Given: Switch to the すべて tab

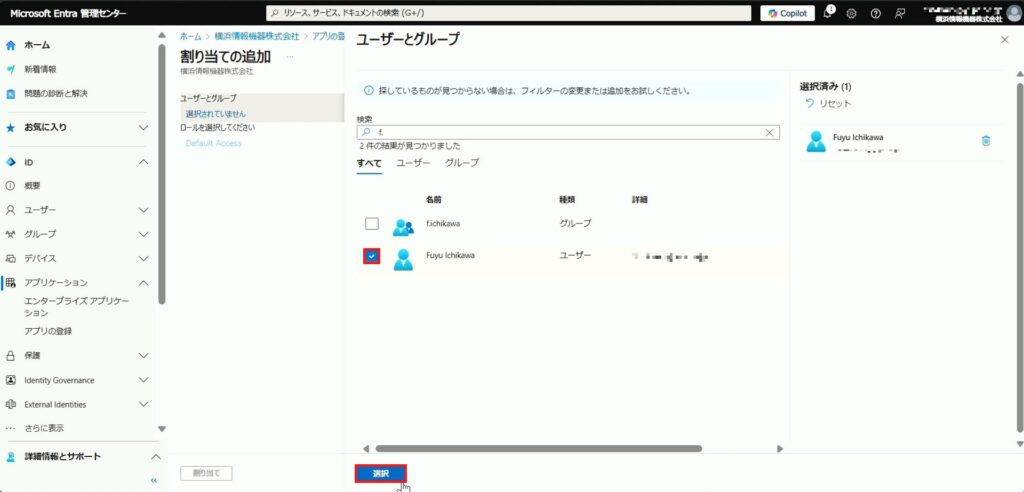Looking at the screenshot, I should (x=369, y=163).
